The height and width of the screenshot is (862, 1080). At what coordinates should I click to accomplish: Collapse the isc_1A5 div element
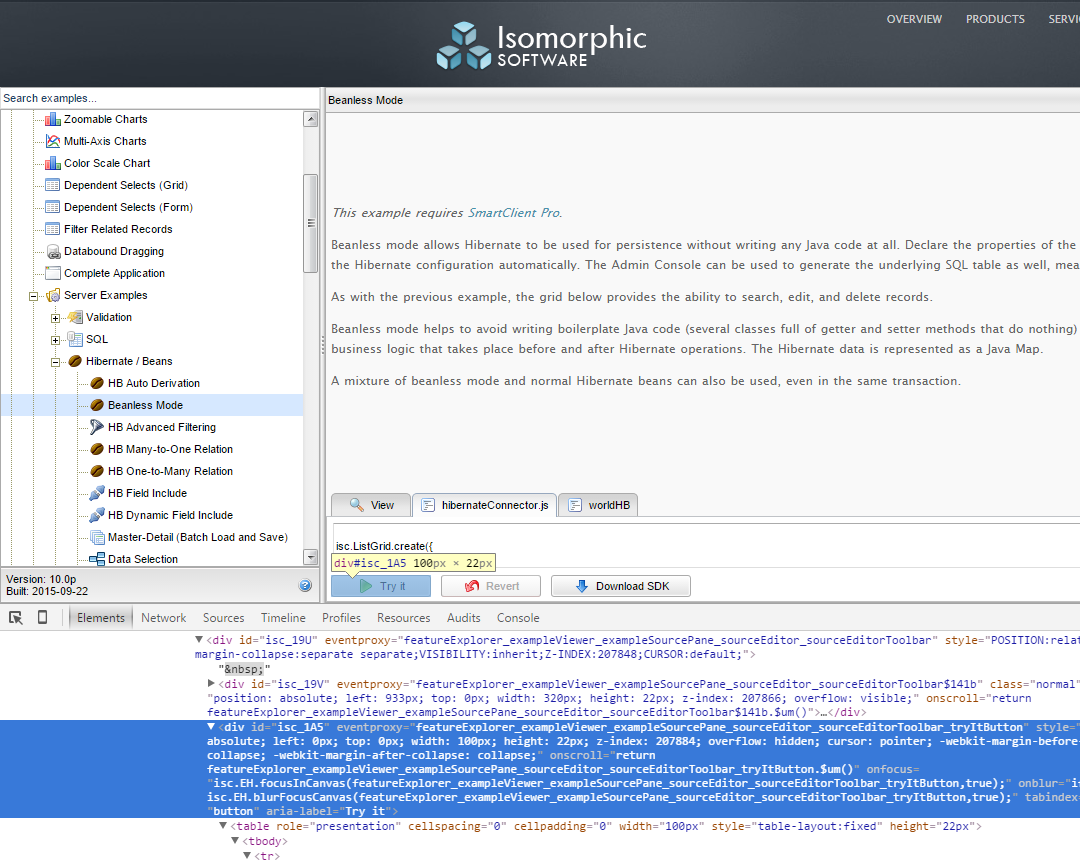pos(211,727)
